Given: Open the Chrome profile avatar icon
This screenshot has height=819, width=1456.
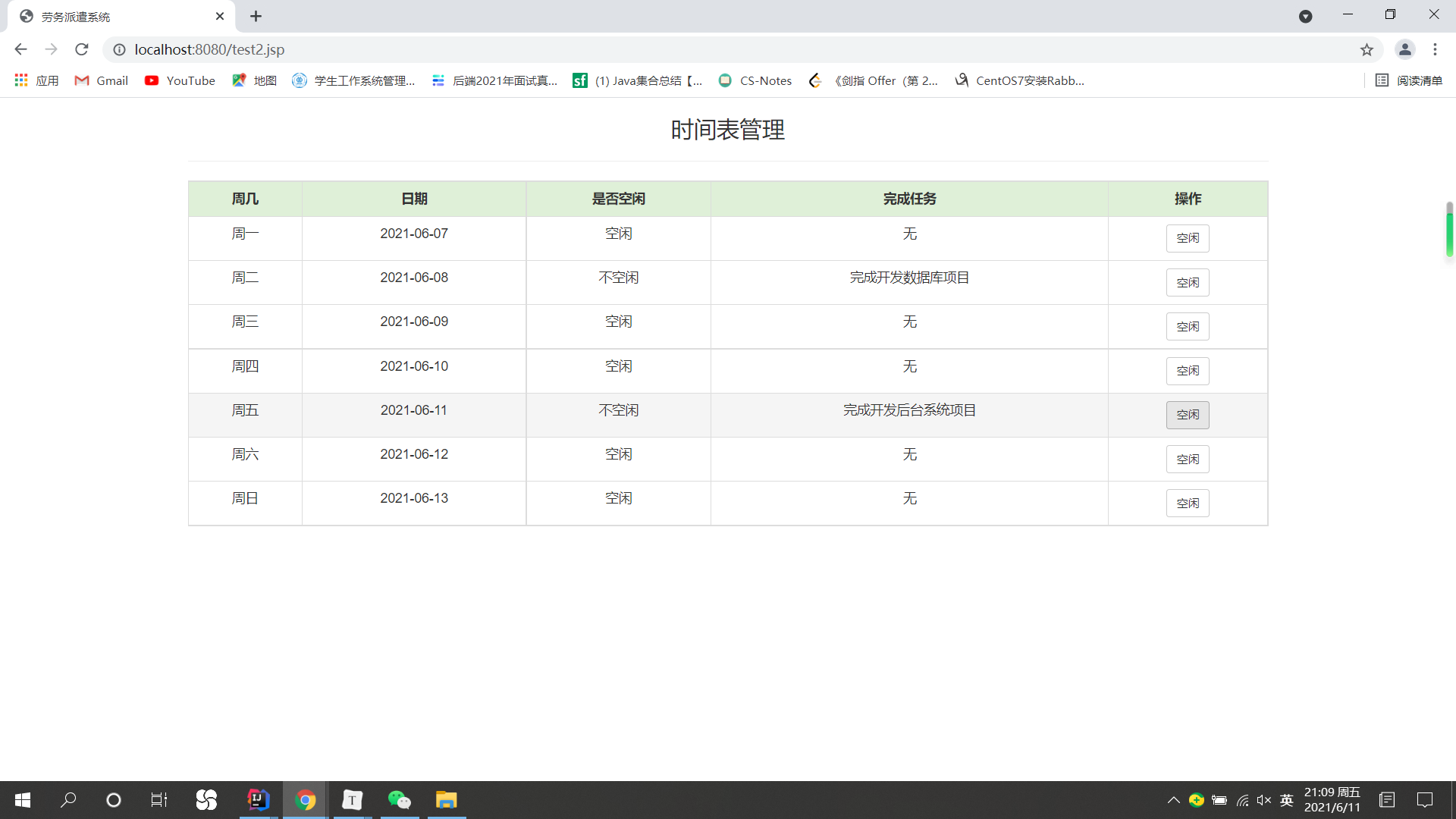Looking at the screenshot, I should click(1404, 49).
